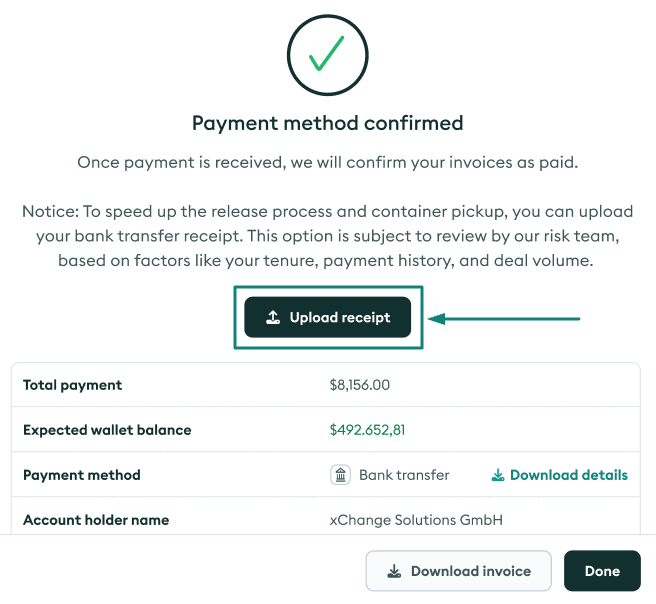The width and height of the screenshot is (656, 604).
Task: Click the Expected wallet balance label
Action: [107, 430]
